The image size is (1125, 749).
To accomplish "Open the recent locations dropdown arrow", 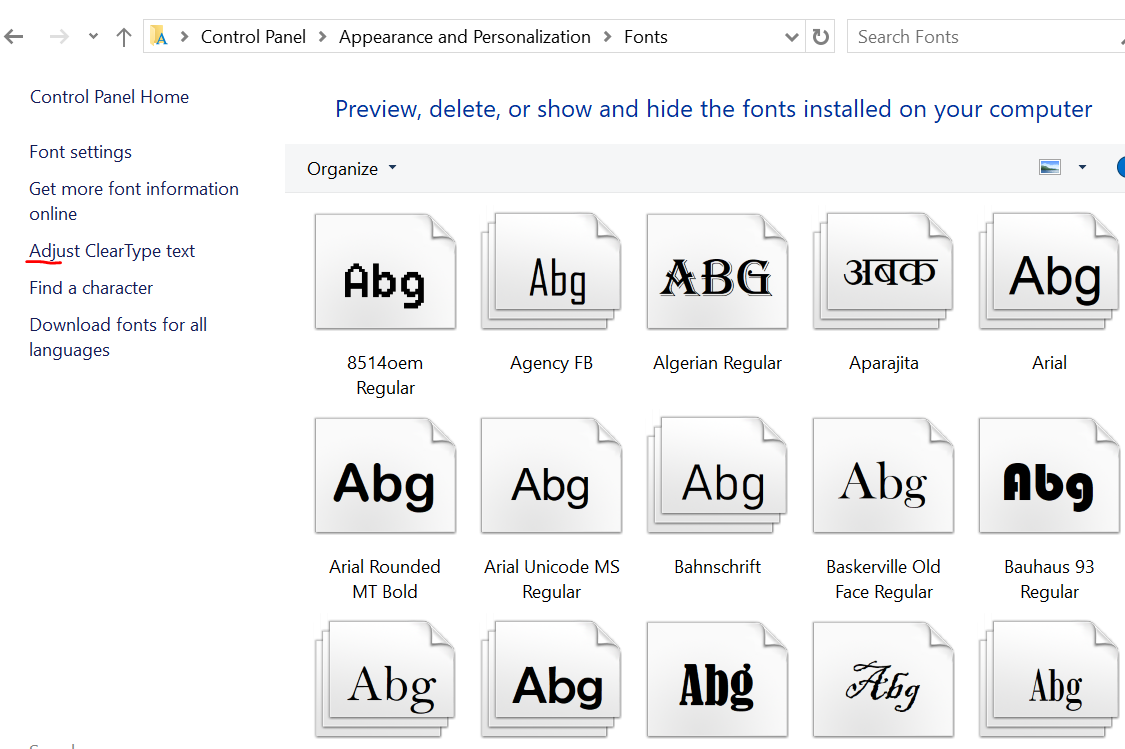I will click(x=93, y=37).
